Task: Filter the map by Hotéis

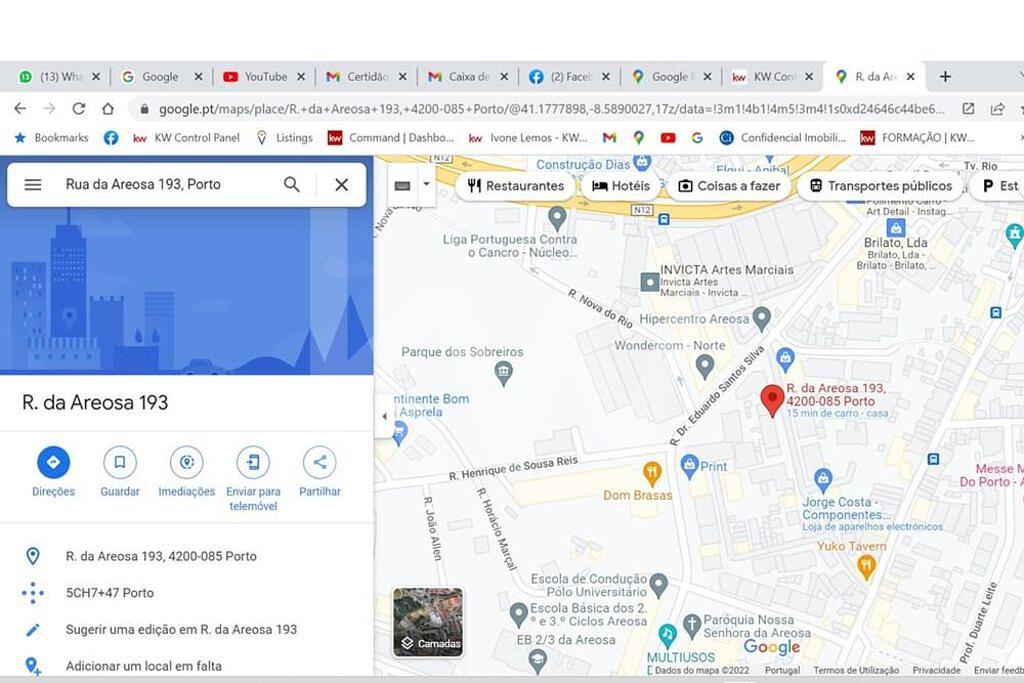Action: [621, 186]
